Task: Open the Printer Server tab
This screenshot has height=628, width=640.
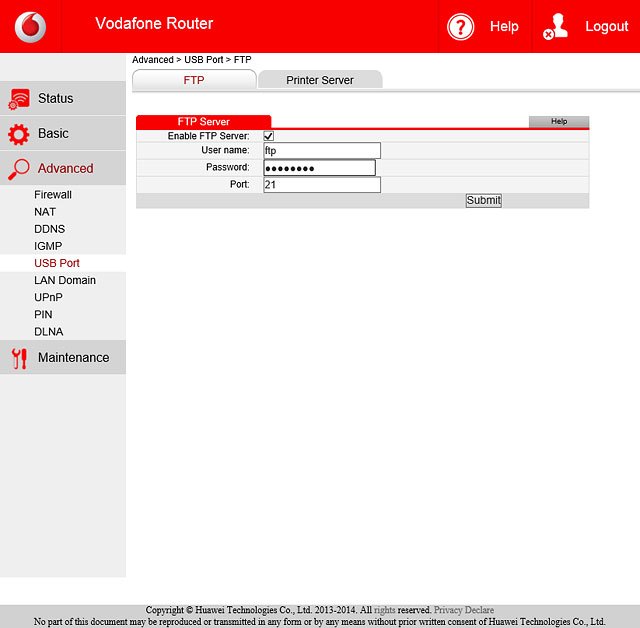Action: [320, 80]
